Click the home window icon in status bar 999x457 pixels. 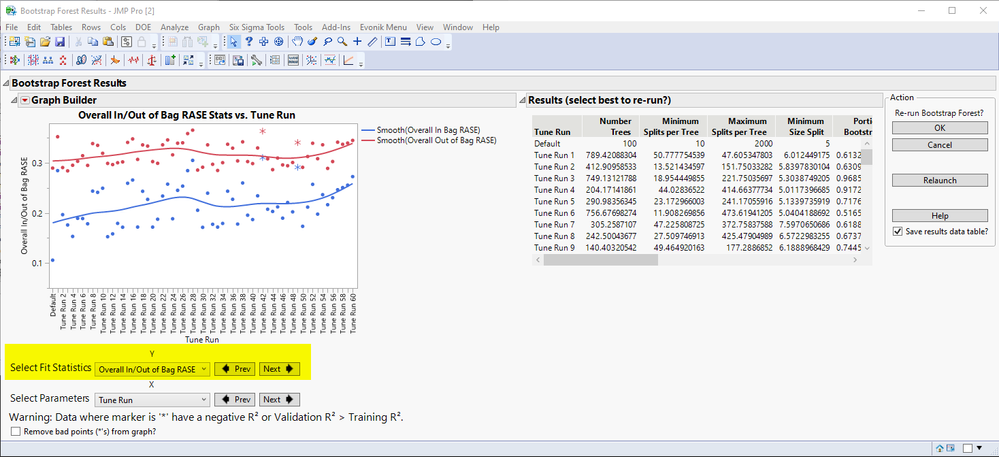pyautogui.click(x=940, y=449)
